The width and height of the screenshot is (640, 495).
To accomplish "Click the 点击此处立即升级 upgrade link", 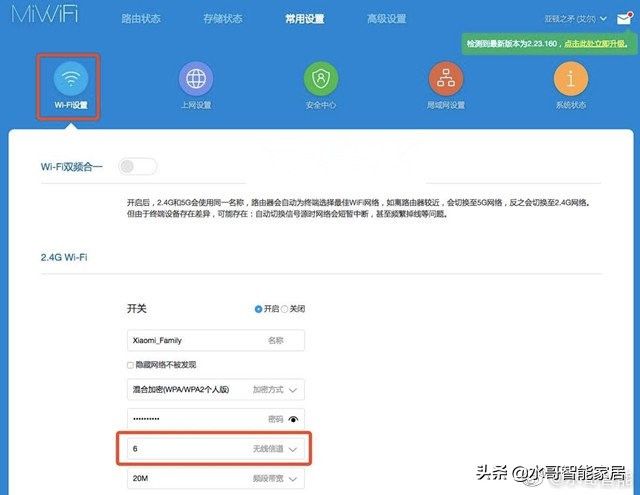I will [595, 44].
